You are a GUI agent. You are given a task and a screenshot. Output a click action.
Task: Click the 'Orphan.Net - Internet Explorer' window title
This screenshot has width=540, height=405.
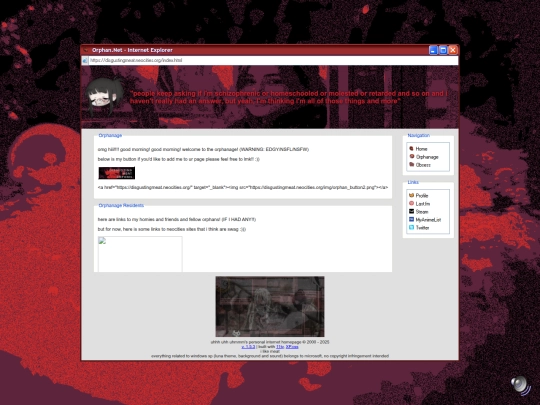tap(132, 50)
